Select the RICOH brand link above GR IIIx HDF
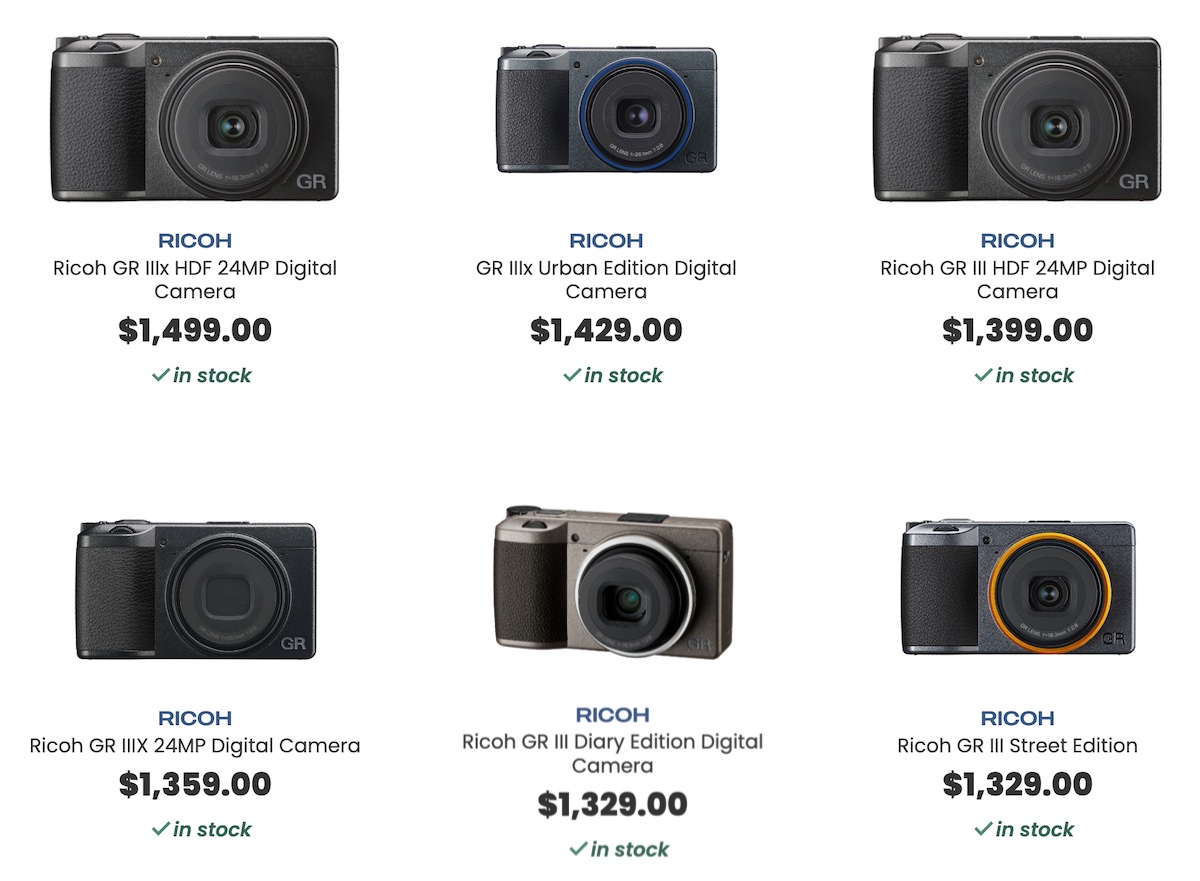Viewport: 1200px width, 881px height. [x=195, y=240]
